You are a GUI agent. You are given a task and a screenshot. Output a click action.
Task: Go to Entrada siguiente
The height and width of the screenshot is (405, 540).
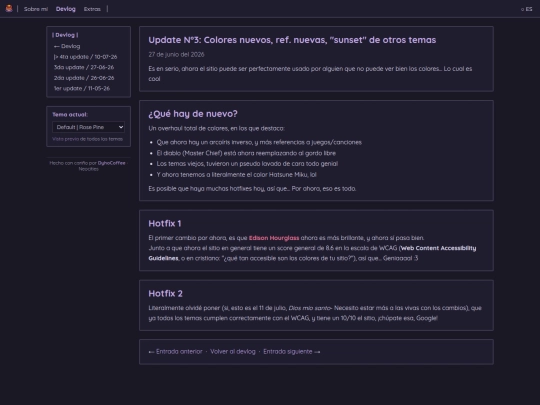click(x=292, y=352)
